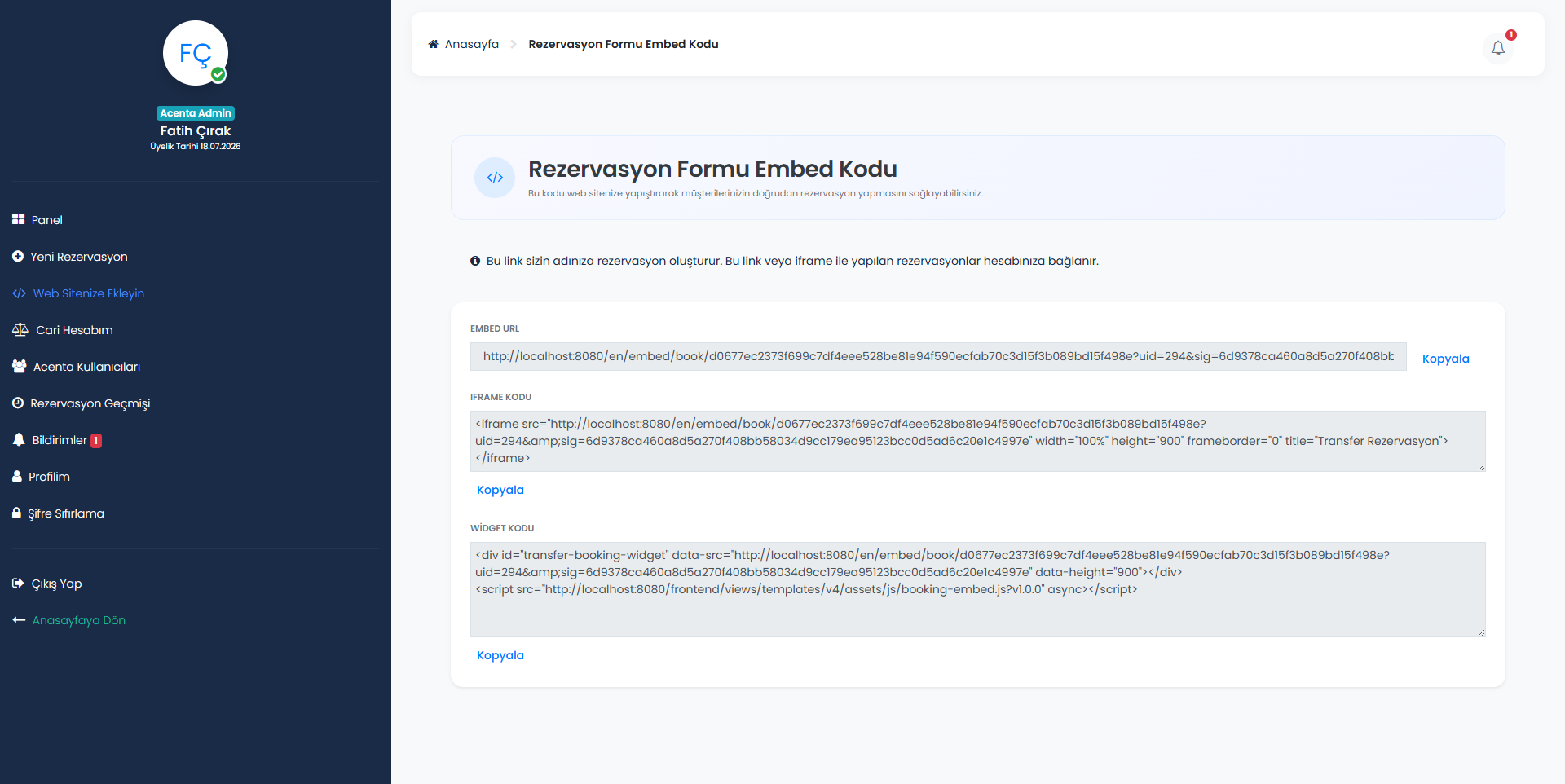
Task: Click Kopyala under Iframe Kodu
Action: pos(500,490)
